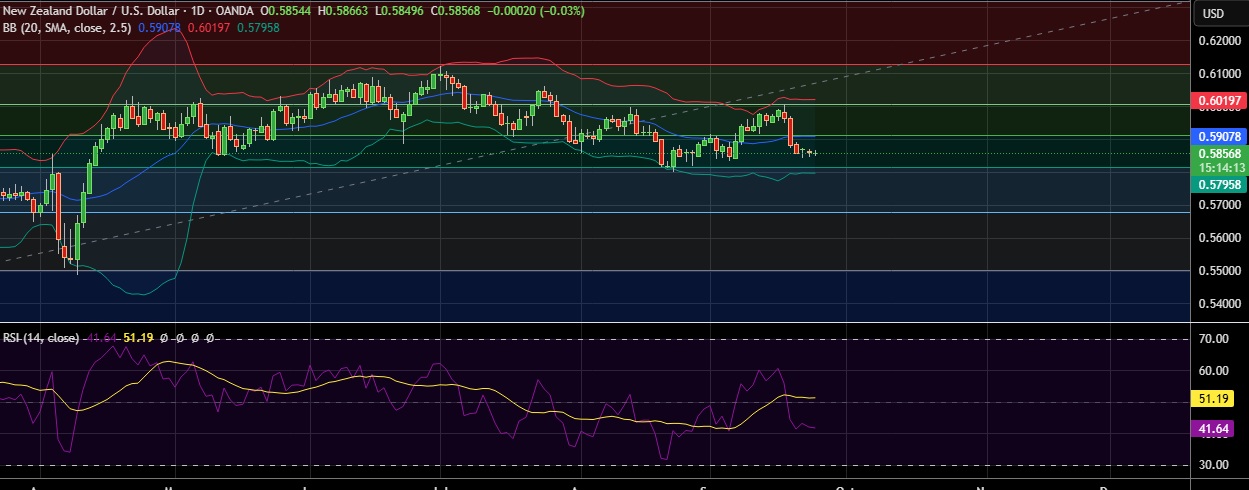Click the green 0.58568 current price label
1249x490 pixels.
(1219, 154)
